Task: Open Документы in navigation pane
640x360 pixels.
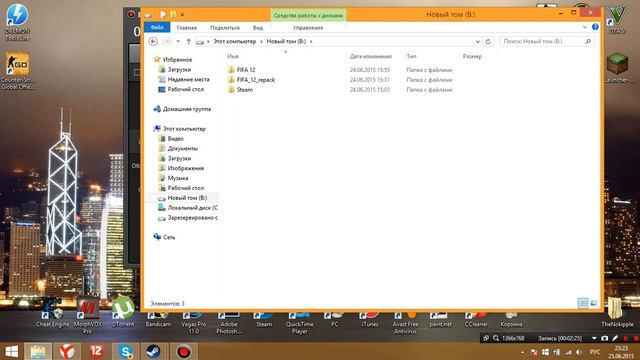Action: [x=182, y=148]
